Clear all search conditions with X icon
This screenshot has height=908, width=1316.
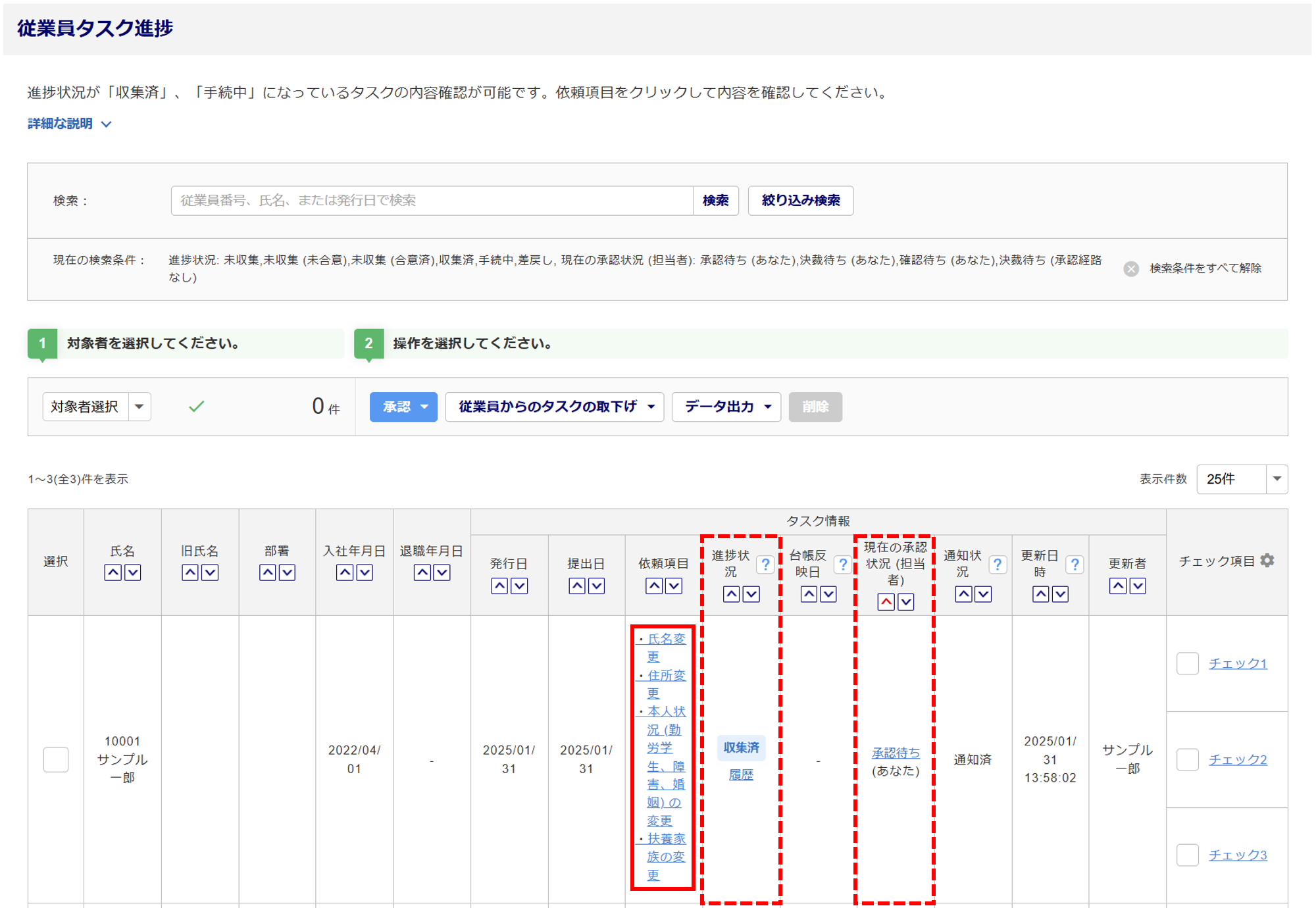tap(1131, 268)
